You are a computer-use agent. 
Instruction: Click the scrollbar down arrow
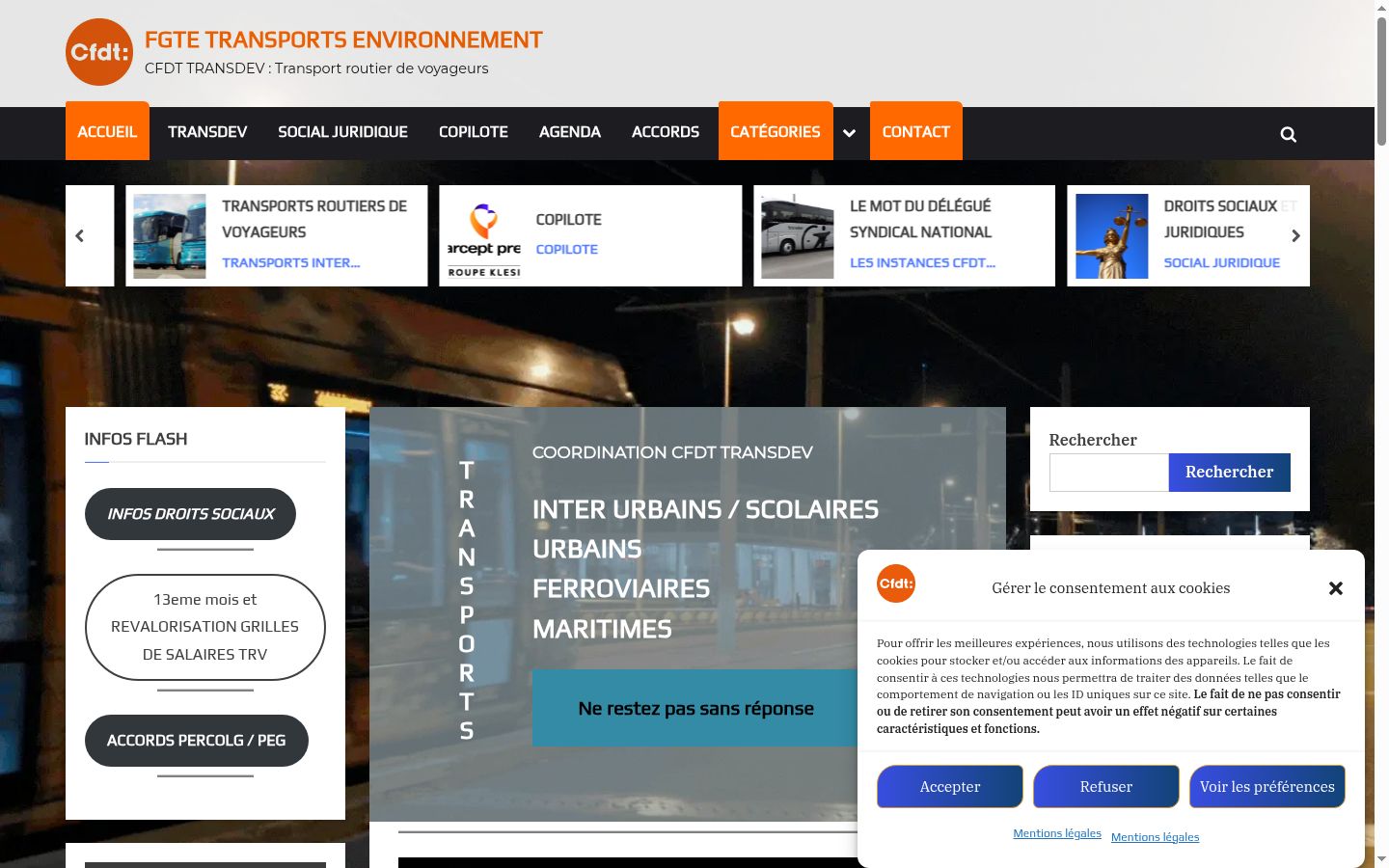click(x=1381, y=858)
